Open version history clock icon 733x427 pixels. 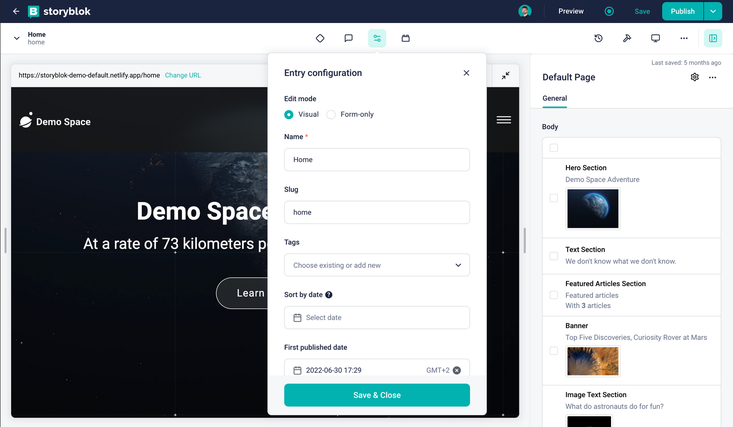pos(598,38)
